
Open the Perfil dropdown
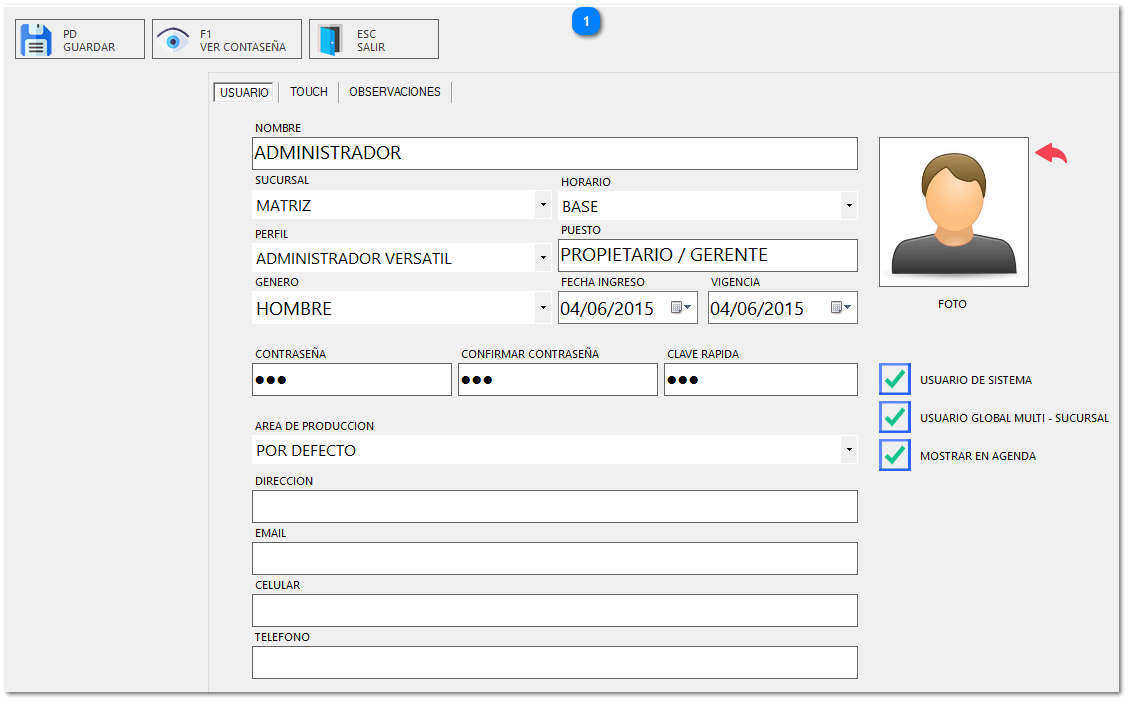[543, 257]
